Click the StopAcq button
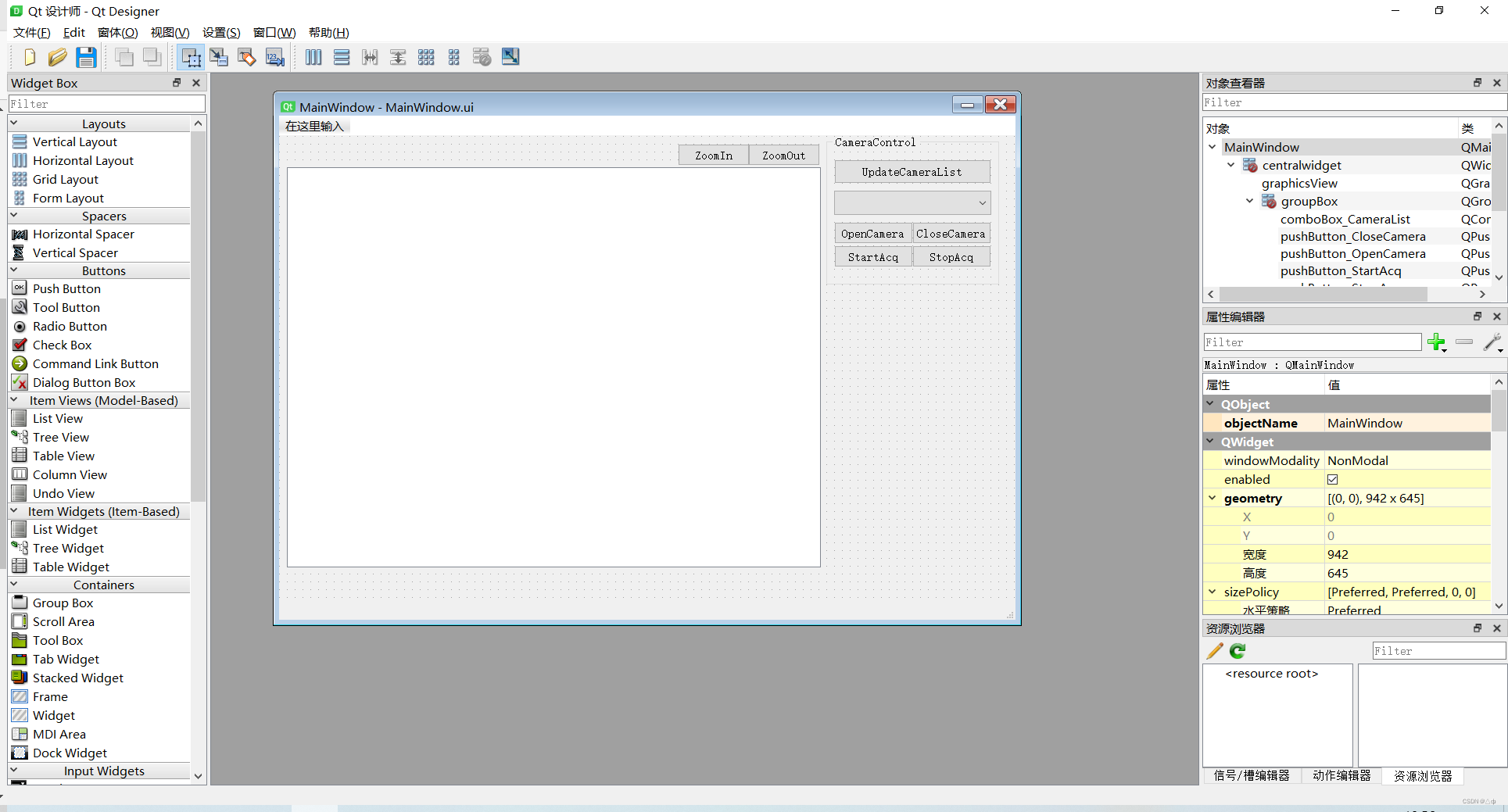Viewport: 1508px width, 812px height. pos(951,257)
